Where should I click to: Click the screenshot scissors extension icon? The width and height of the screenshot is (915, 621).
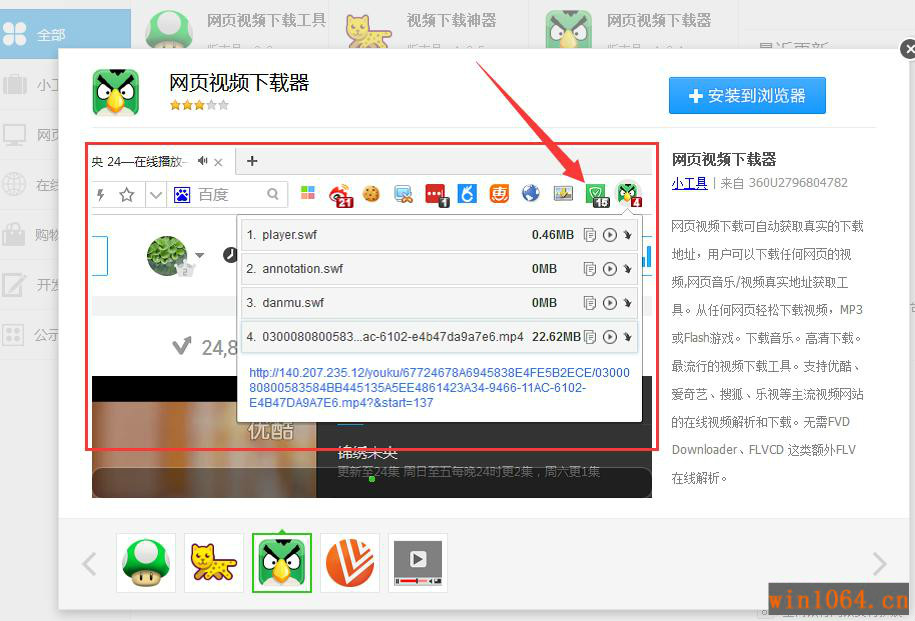(x=403, y=194)
